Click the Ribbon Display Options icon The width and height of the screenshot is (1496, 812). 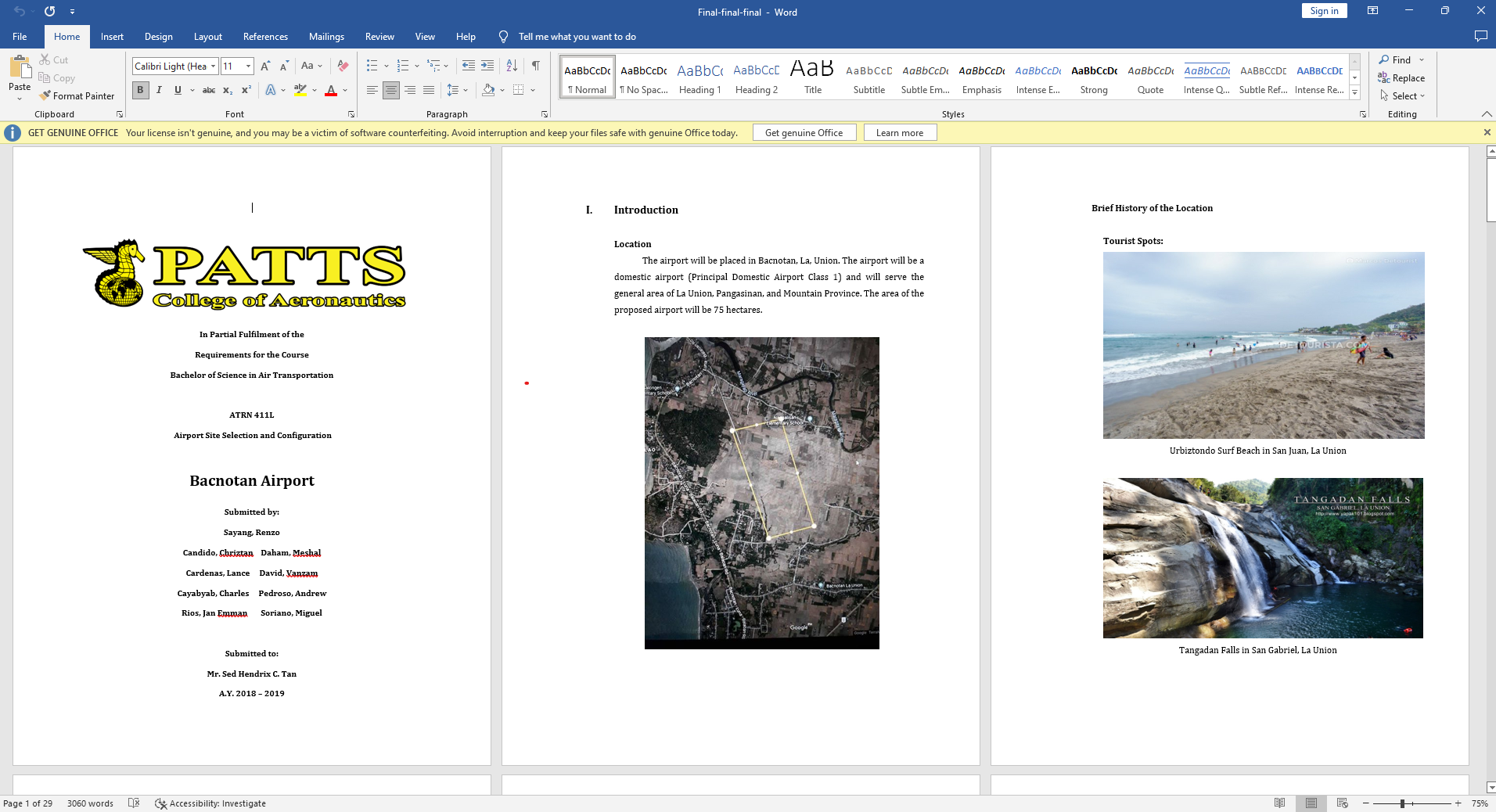pyautogui.click(x=1372, y=11)
